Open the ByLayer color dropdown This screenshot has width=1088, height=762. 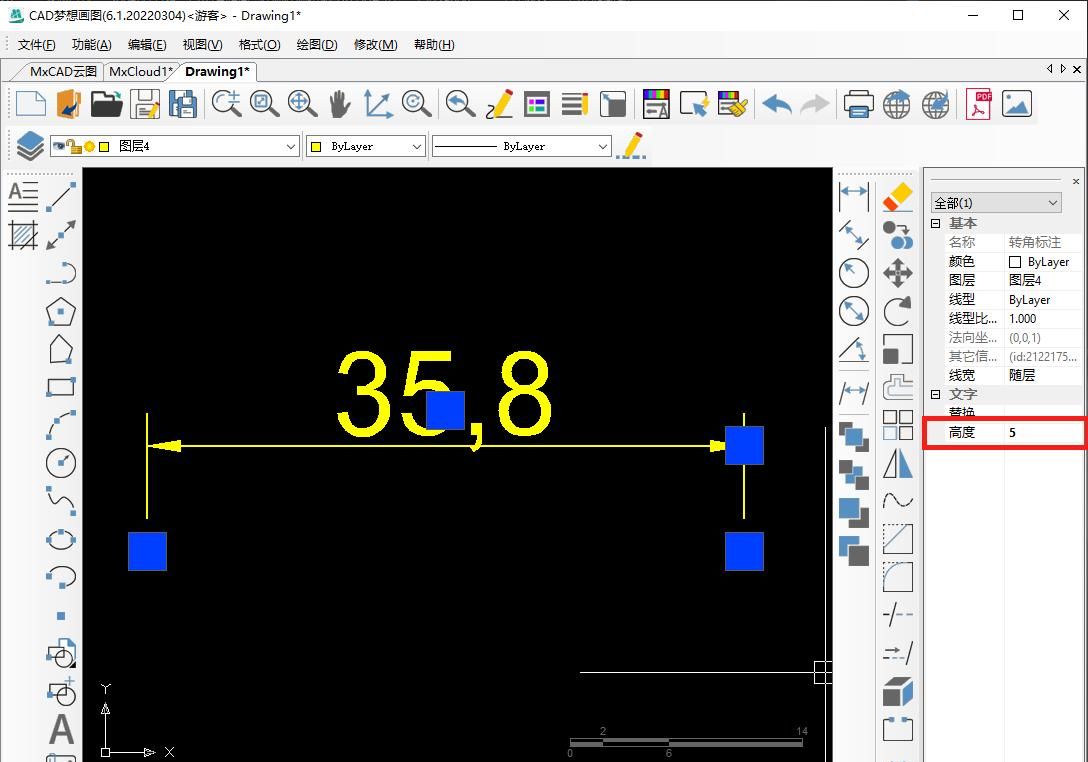click(417, 146)
